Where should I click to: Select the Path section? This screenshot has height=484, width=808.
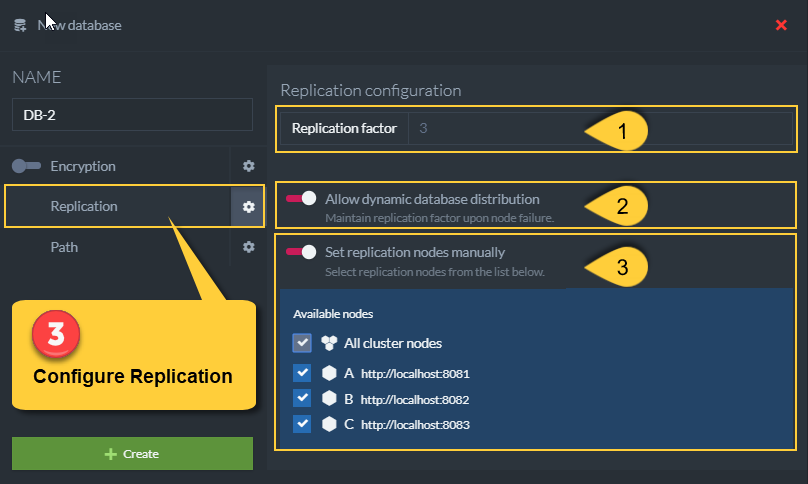pos(64,247)
